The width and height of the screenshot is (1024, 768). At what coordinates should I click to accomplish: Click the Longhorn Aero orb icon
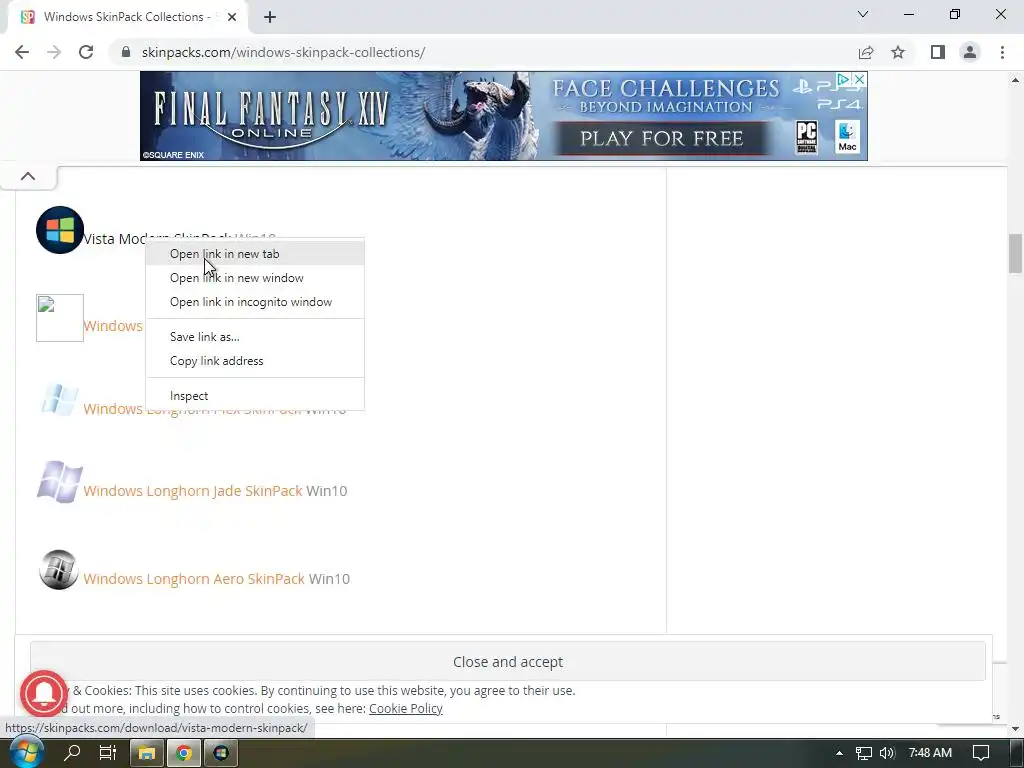(59, 569)
